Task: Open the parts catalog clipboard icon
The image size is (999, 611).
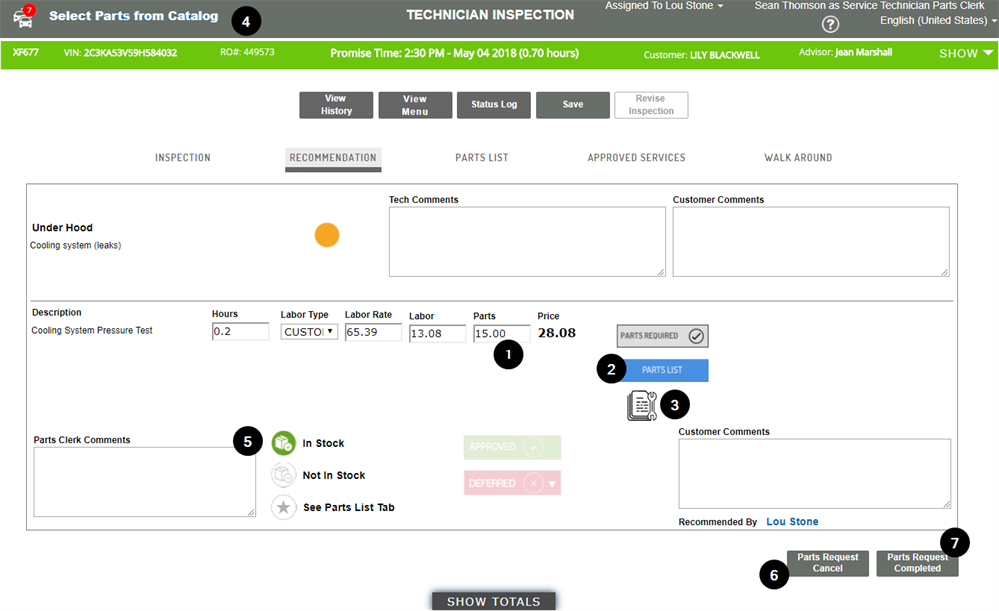Action: pos(641,406)
